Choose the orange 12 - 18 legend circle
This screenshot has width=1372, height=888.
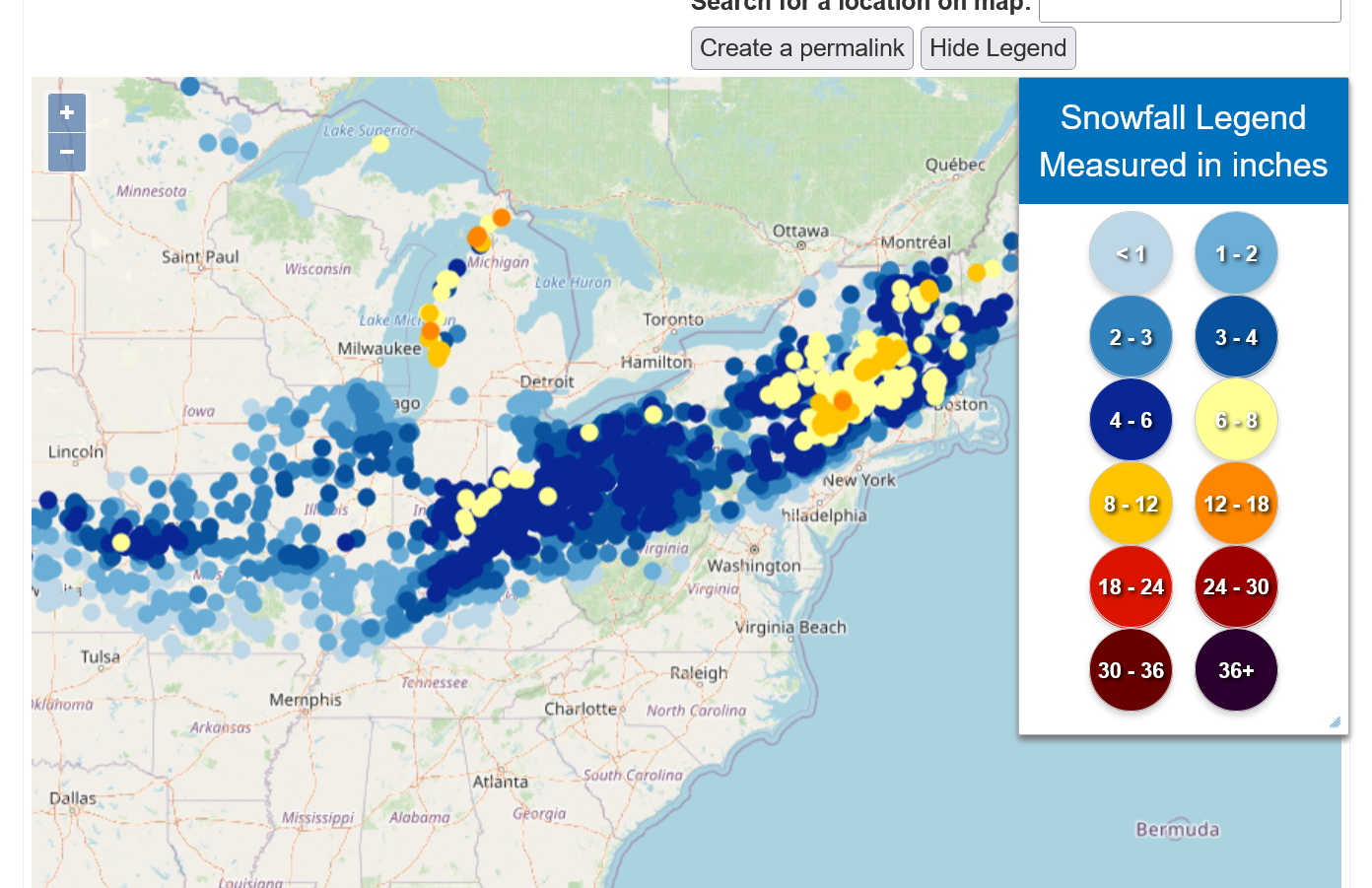coord(1236,504)
